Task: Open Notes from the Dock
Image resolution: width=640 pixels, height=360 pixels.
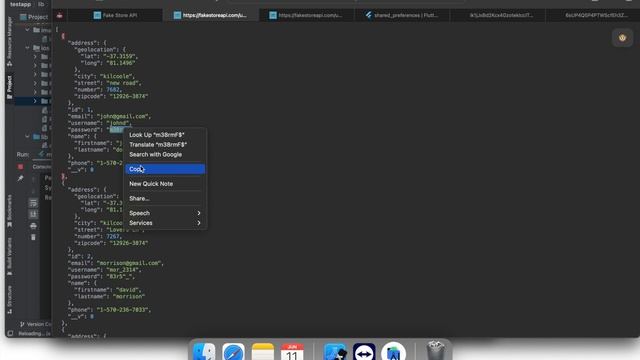Action: [262, 352]
